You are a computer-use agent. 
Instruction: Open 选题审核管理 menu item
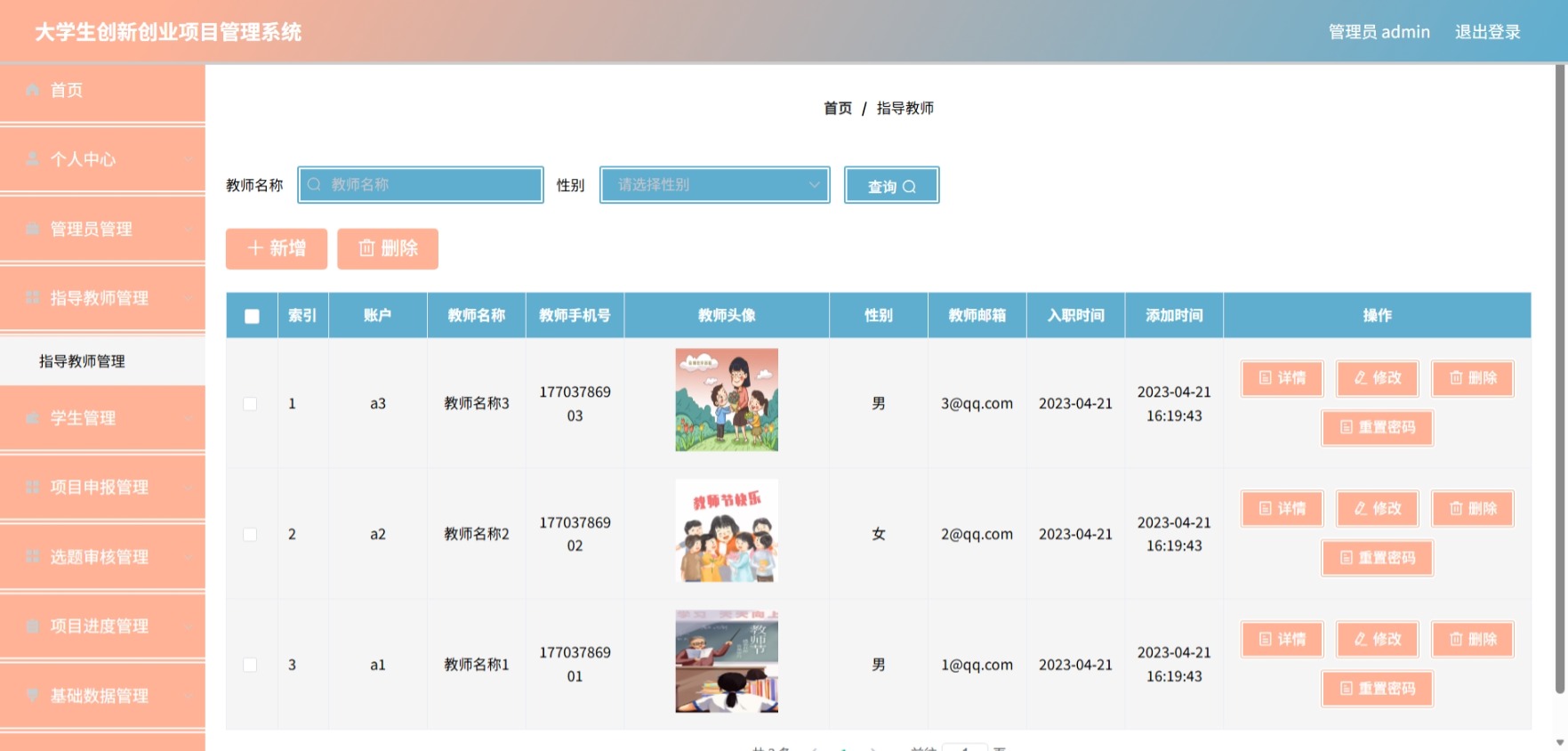click(102, 557)
